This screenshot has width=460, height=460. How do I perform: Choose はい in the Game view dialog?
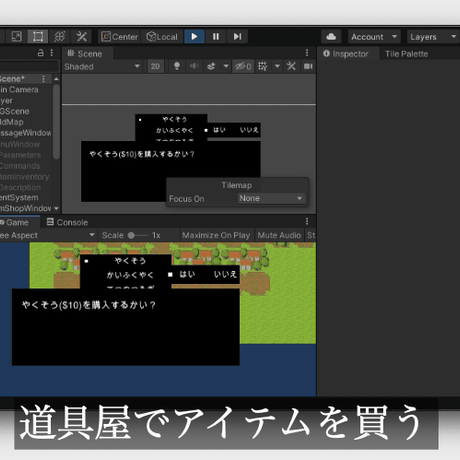click(x=187, y=274)
